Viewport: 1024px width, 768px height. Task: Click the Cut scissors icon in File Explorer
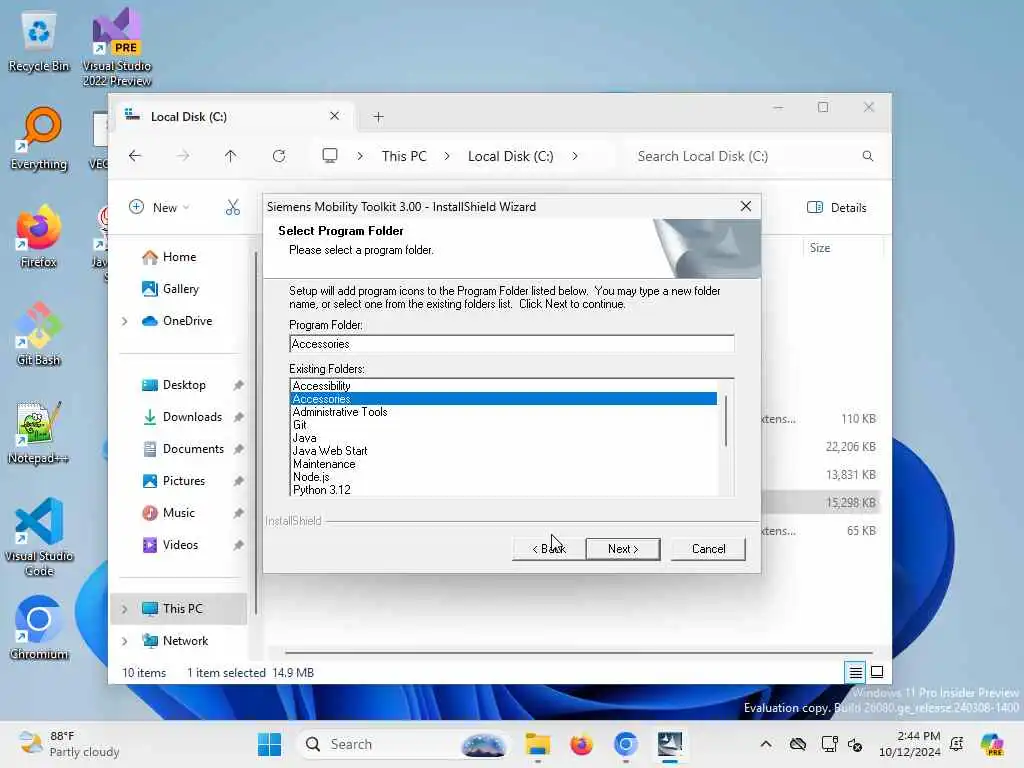pos(233,208)
